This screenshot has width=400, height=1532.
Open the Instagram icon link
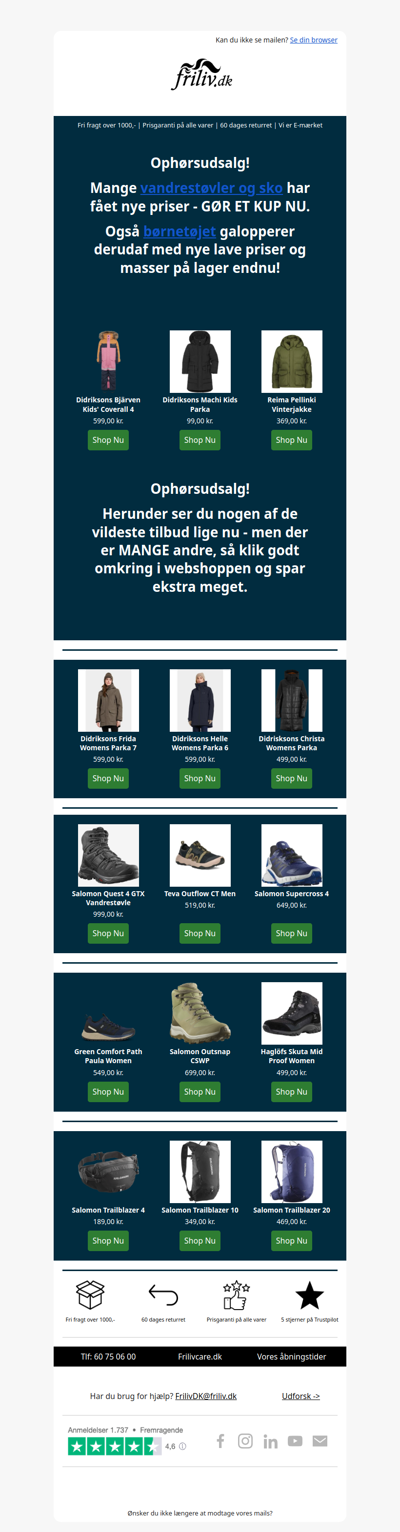point(245,1441)
